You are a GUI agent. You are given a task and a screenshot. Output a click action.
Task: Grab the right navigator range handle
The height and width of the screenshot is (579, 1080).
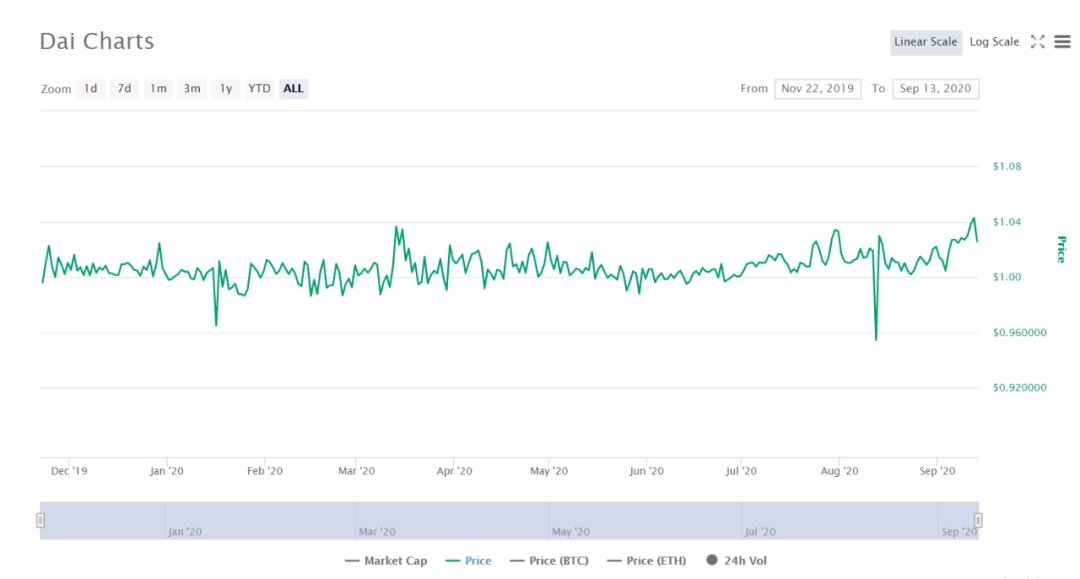click(x=978, y=520)
